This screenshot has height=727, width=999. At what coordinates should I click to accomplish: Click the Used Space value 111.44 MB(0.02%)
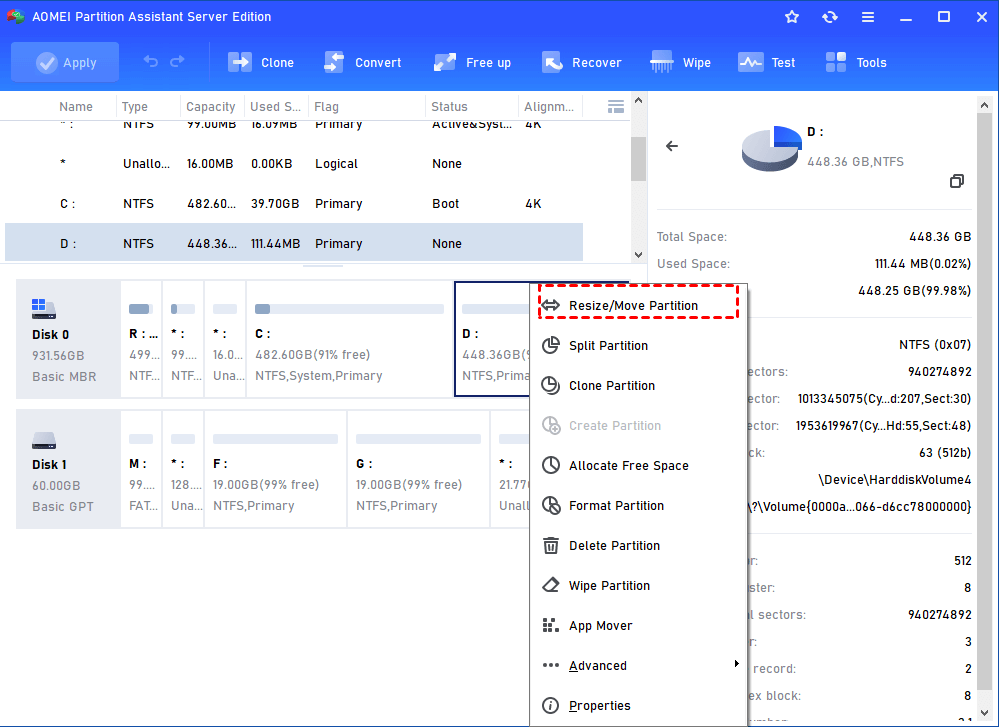923,264
